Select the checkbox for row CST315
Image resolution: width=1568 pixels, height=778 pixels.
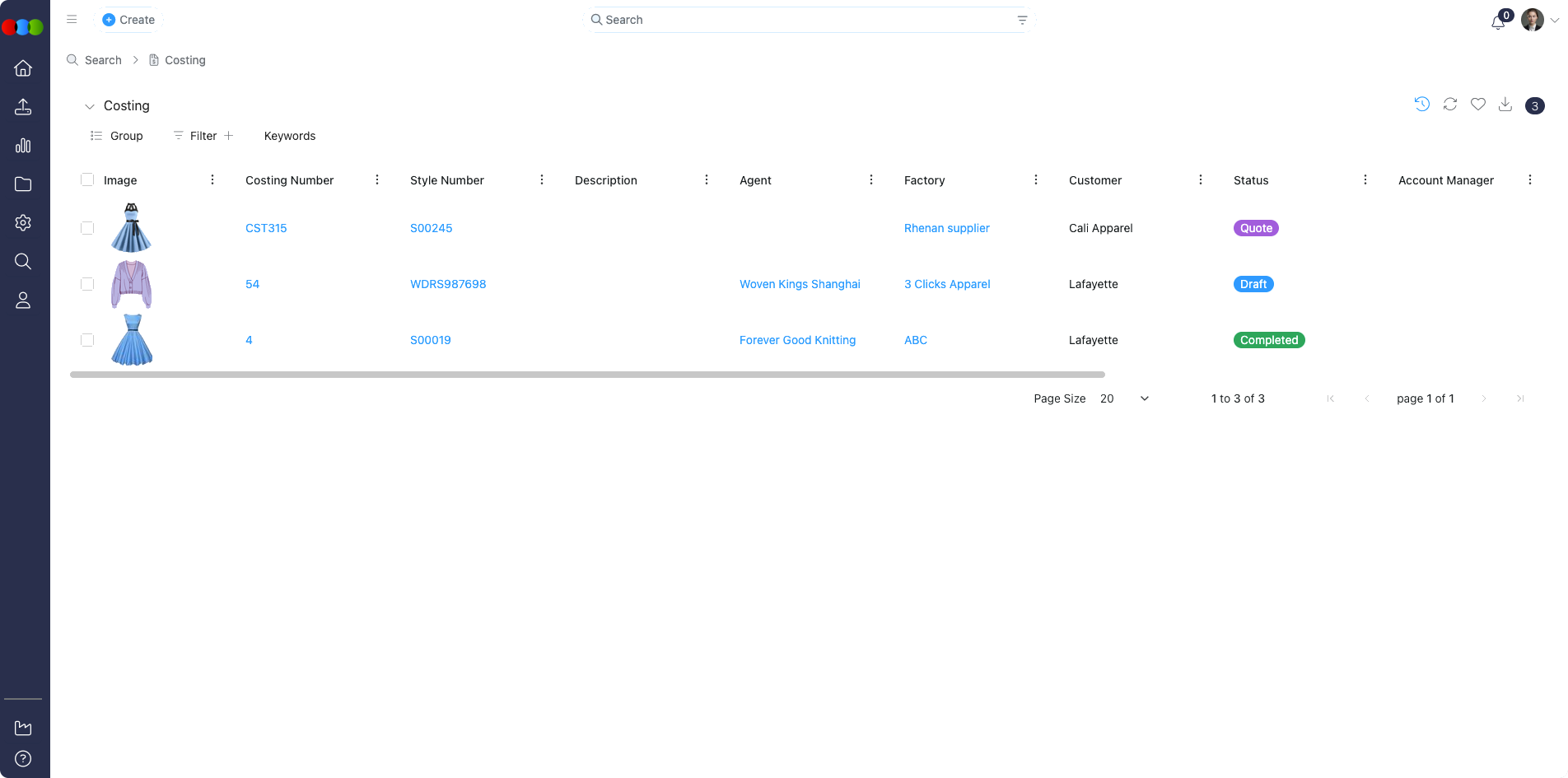[86, 228]
